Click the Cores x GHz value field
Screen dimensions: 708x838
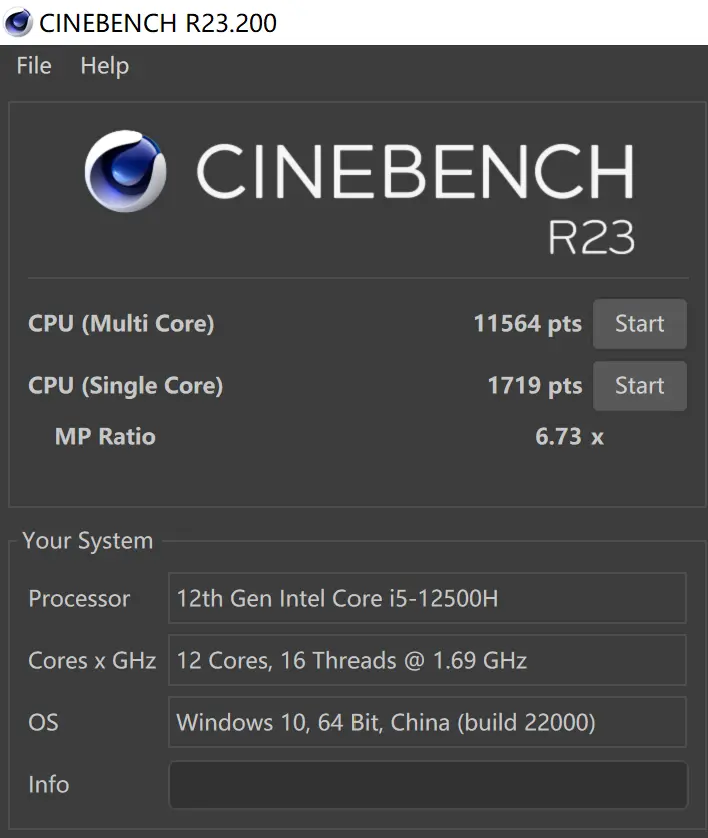pyautogui.click(x=427, y=661)
